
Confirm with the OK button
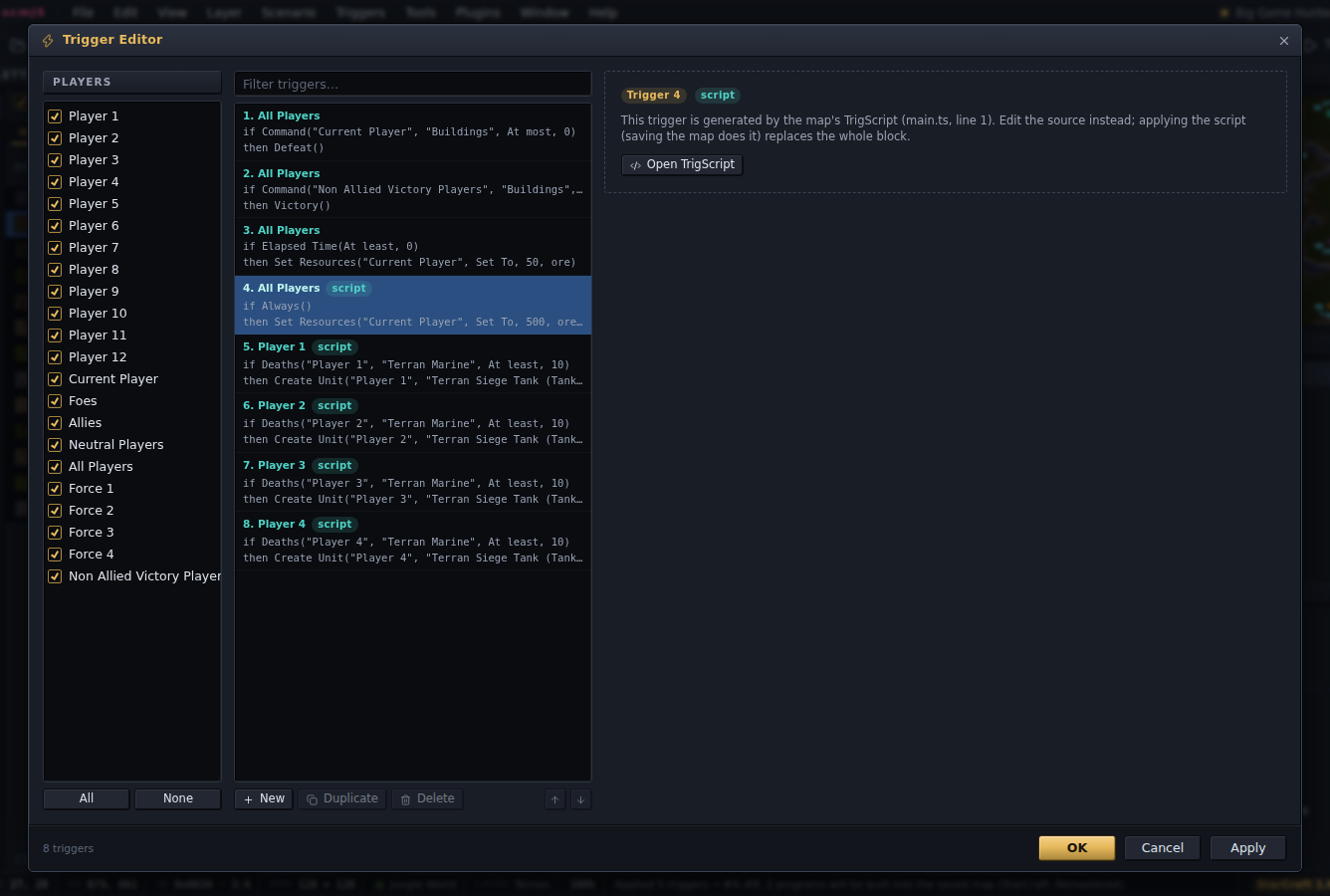1077,848
